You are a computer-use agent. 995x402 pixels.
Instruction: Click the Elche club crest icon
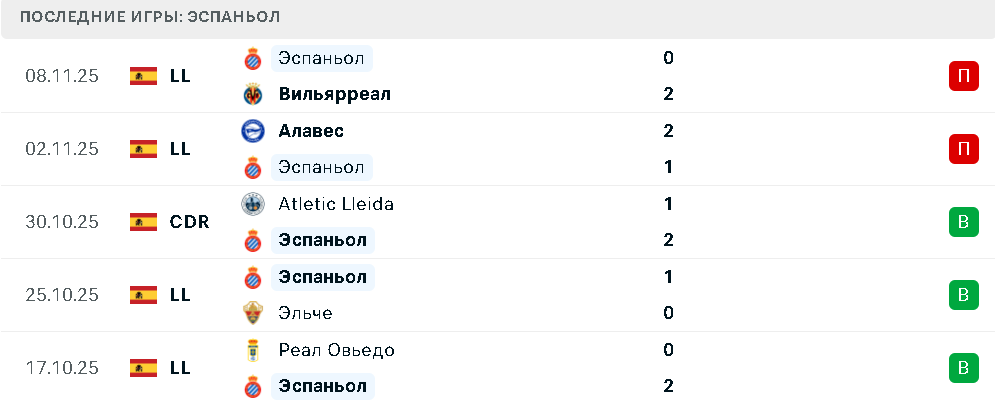[253, 313]
